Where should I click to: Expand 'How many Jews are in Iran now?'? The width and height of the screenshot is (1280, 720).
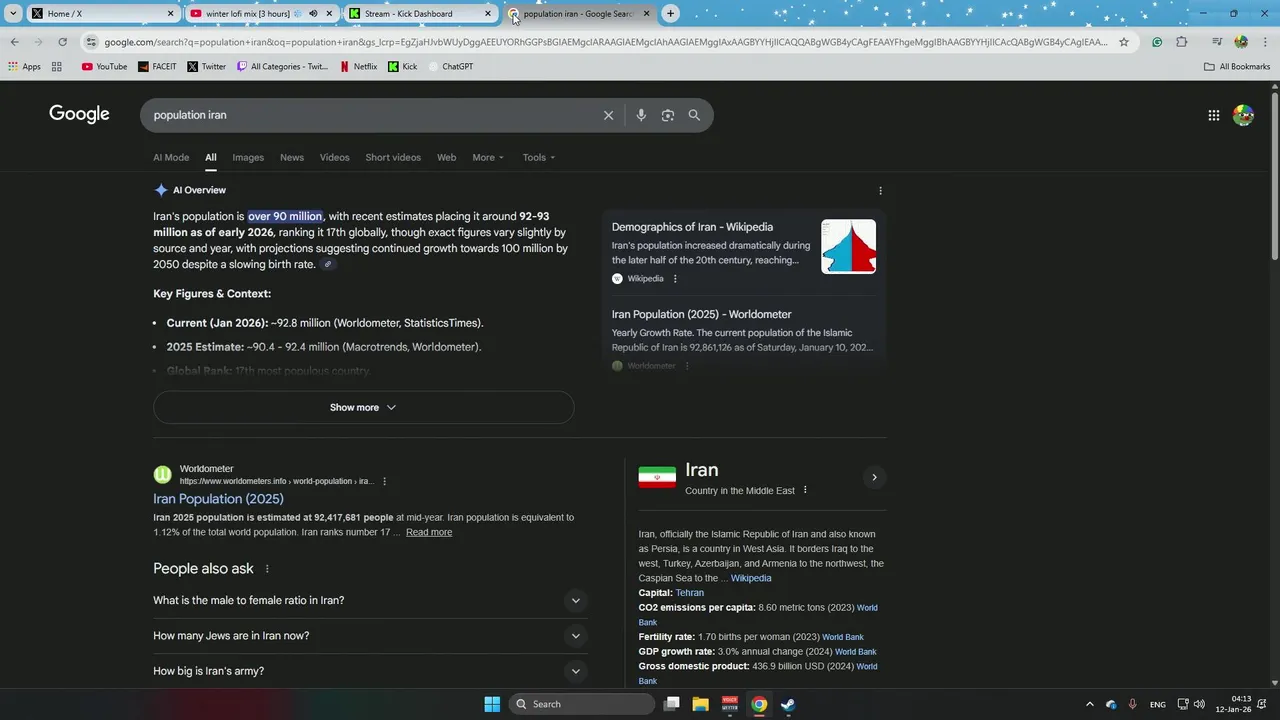click(x=368, y=636)
